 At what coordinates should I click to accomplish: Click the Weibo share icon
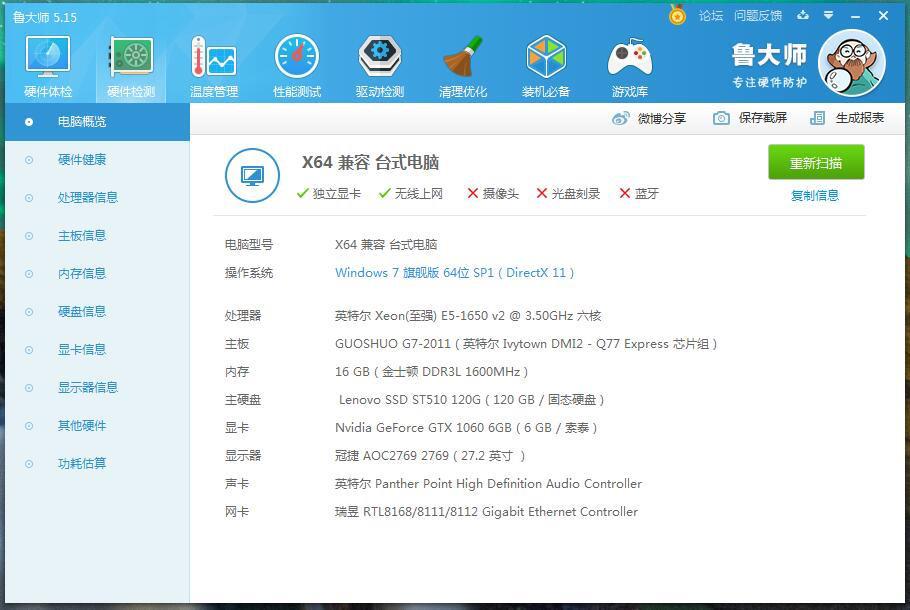click(620, 118)
